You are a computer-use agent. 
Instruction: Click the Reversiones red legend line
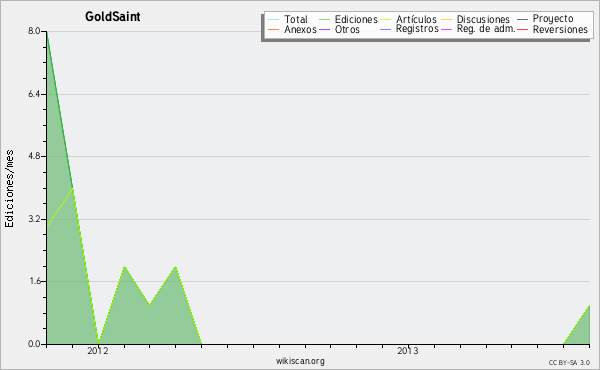point(522,29)
